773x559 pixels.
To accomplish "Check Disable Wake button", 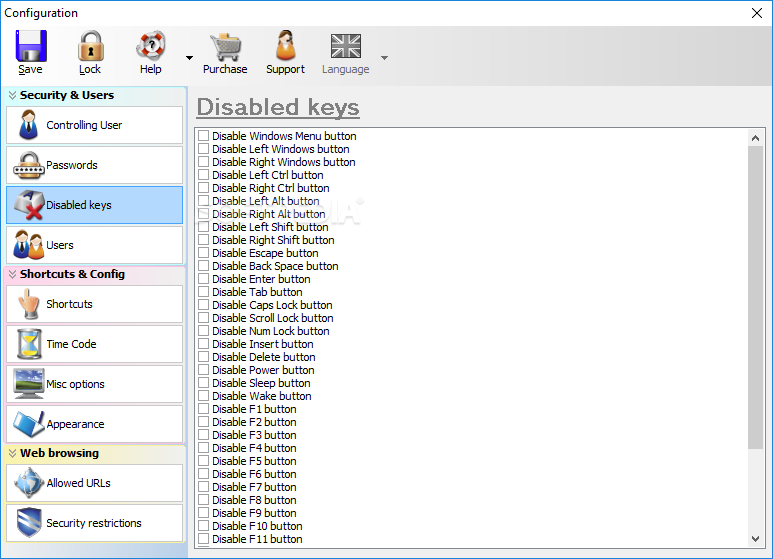I will pos(204,395).
